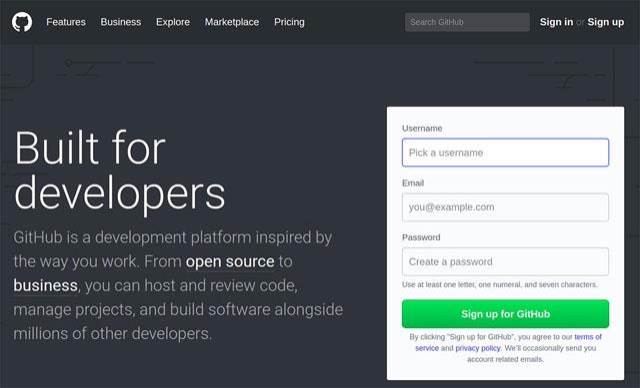
Task: Click the password hint about seven characters
Action: pos(500,284)
